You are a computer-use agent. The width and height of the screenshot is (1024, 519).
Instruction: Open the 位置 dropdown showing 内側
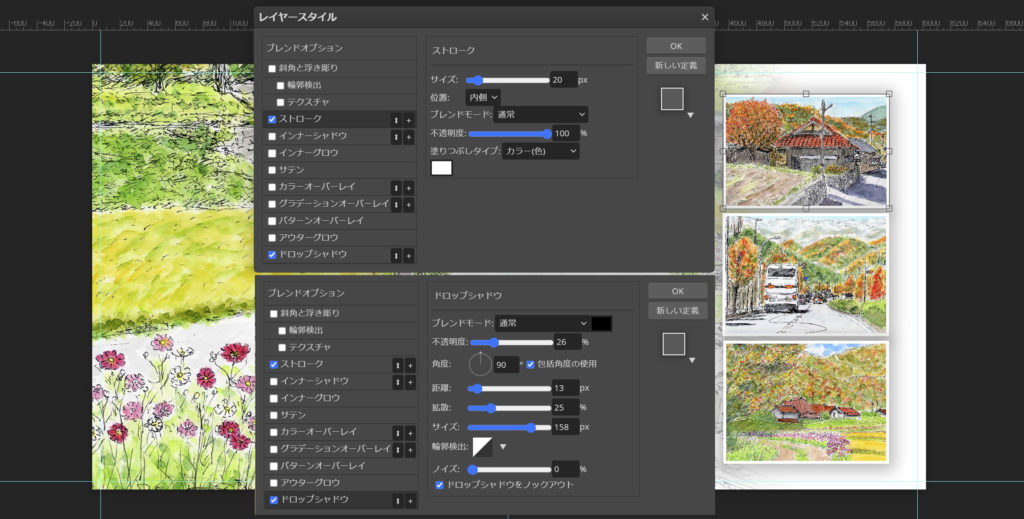pyautogui.click(x=482, y=97)
